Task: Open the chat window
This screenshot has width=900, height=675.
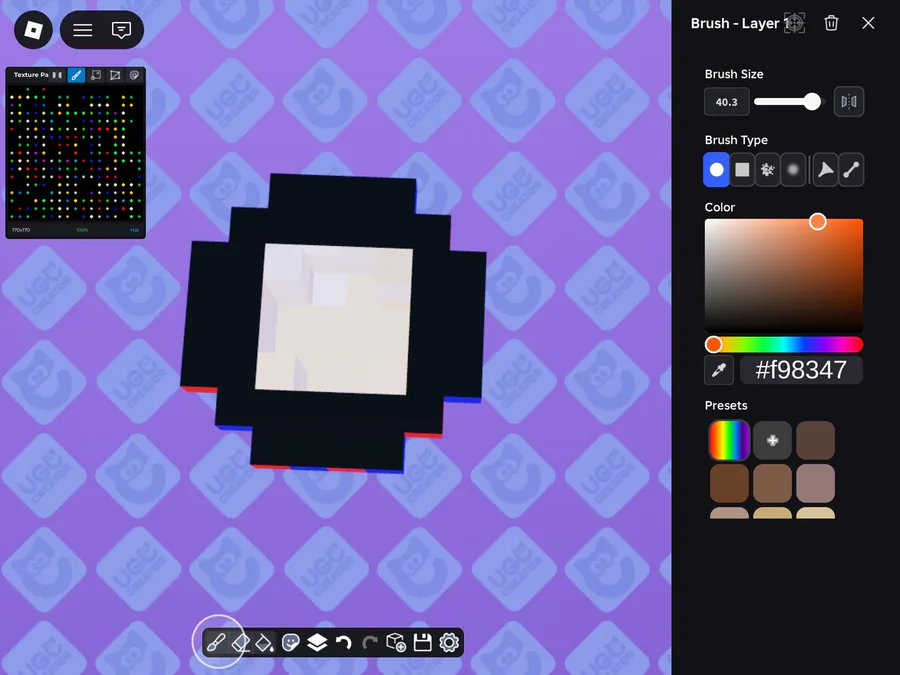Action: 121,30
